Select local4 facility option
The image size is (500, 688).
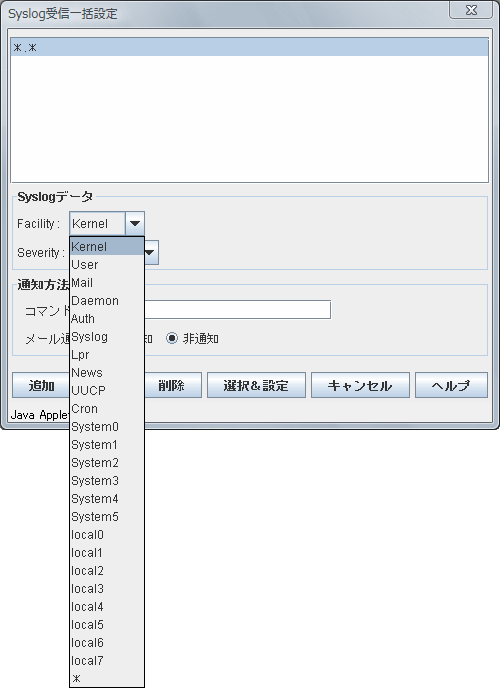coord(107,606)
